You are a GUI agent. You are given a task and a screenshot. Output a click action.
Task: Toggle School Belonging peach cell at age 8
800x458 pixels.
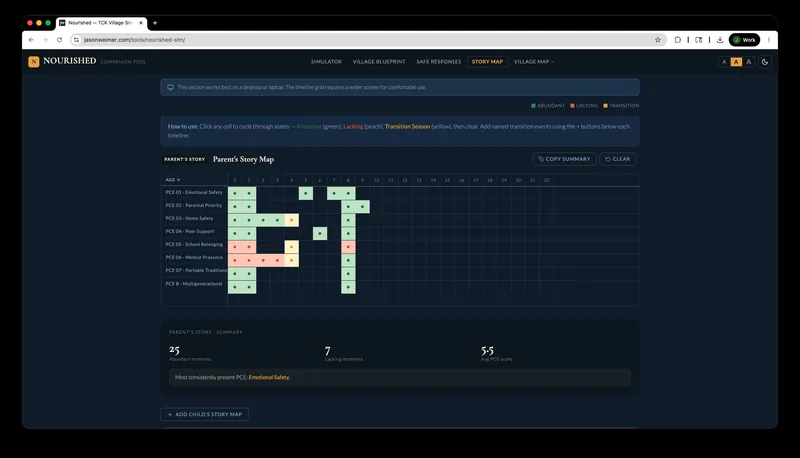click(348, 247)
